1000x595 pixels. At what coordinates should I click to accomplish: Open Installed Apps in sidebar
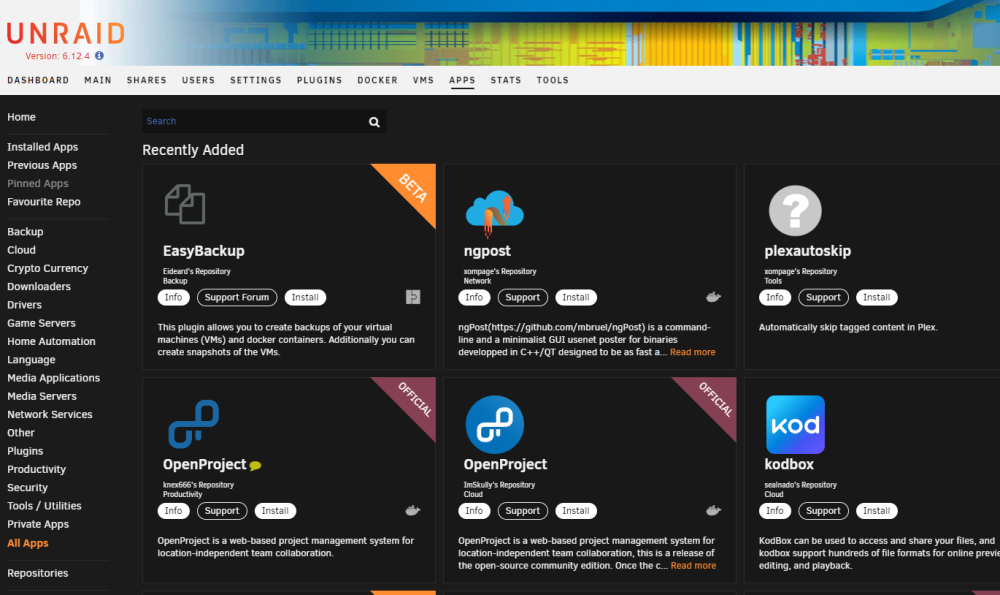43,147
